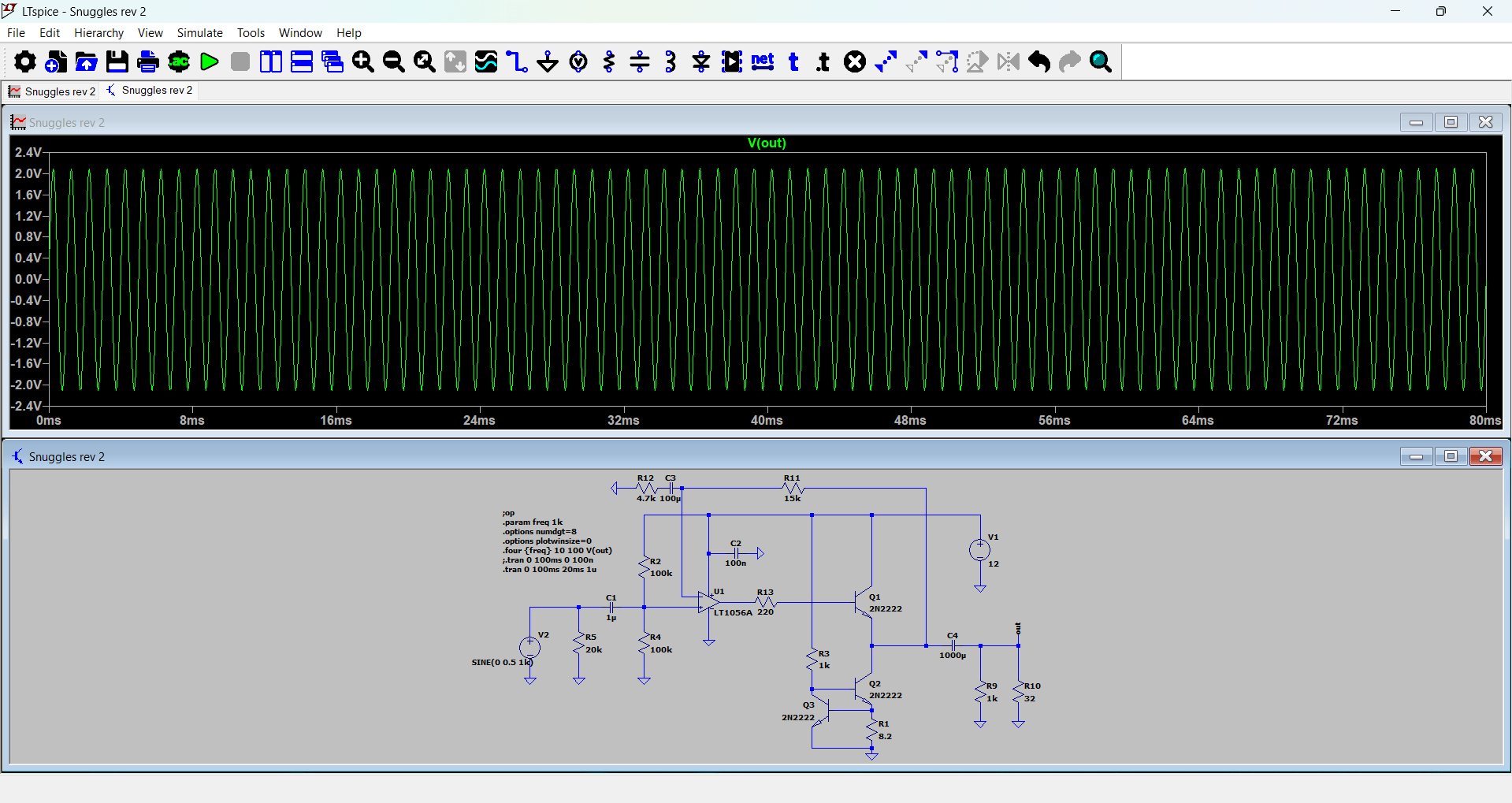Open a file with the folder icon

coord(87,61)
